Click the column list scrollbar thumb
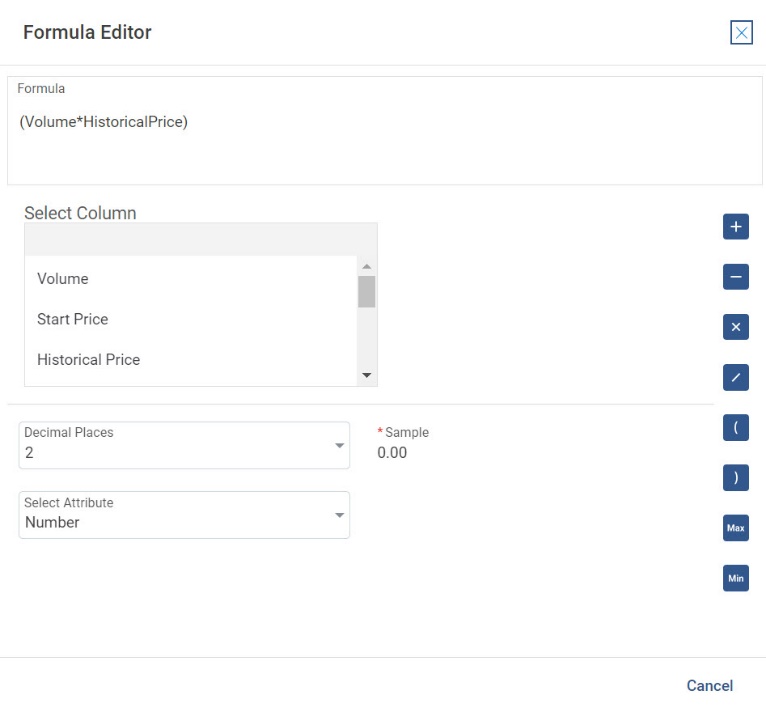The image size is (766, 712). coord(366,291)
